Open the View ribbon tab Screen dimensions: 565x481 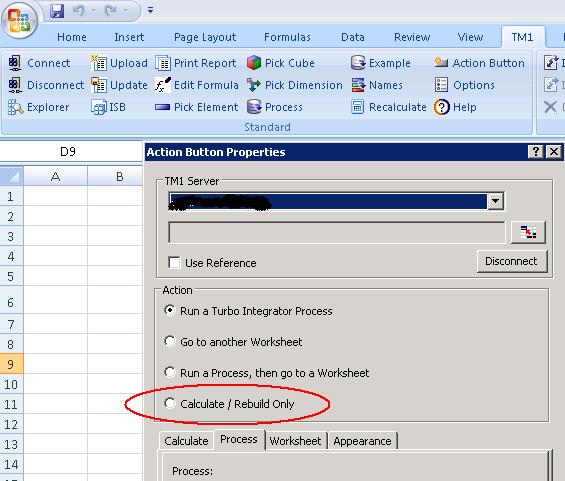(x=470, y=37)
